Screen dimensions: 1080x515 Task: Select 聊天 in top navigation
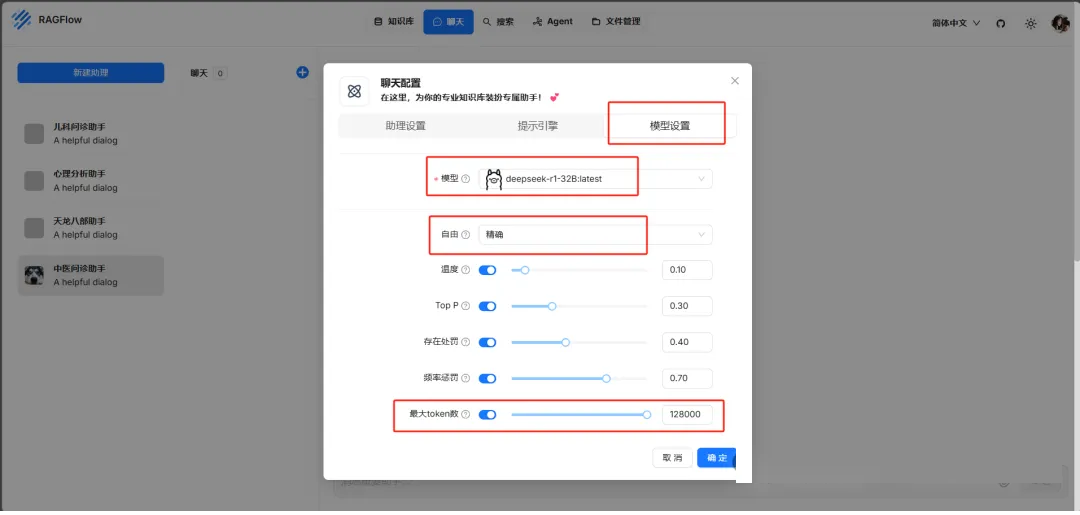tap(448, 22)
